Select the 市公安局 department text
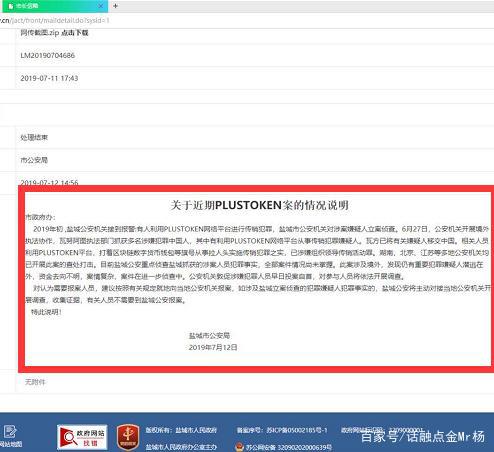Viewport: 494px width, 452px height. (34, 160)
